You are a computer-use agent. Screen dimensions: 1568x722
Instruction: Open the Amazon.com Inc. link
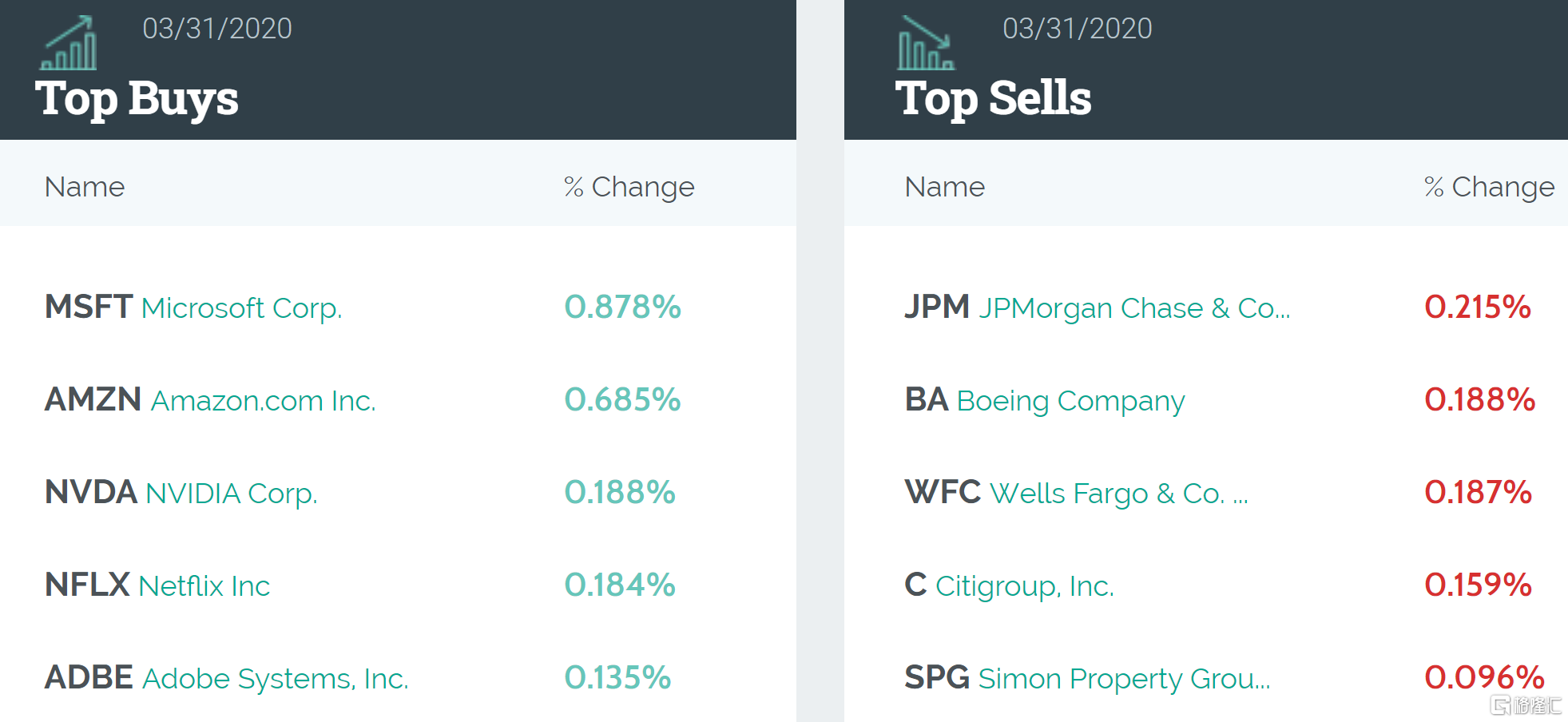point(263,401)
